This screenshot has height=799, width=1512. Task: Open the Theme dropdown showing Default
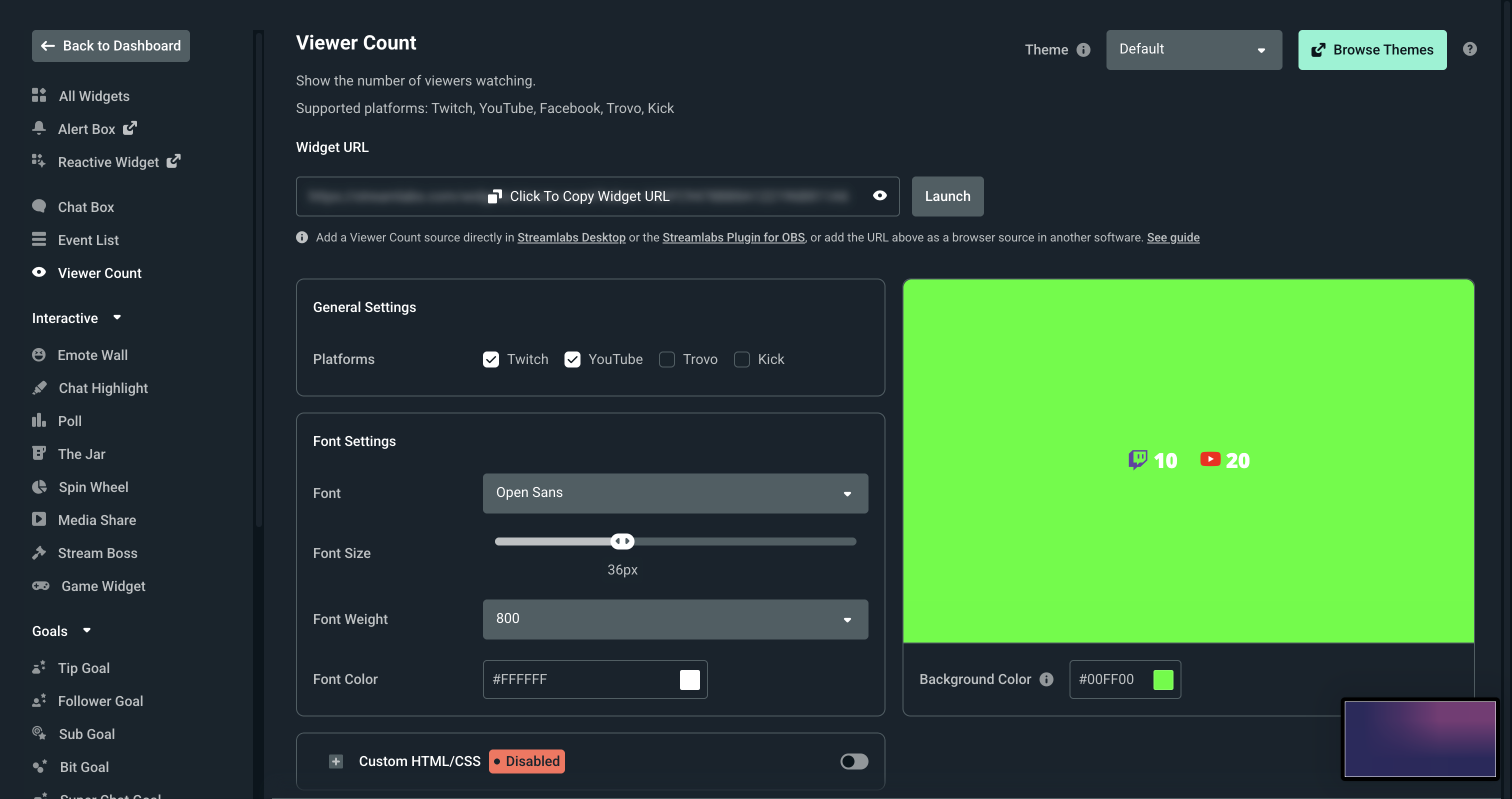(x=1194, y=49)
